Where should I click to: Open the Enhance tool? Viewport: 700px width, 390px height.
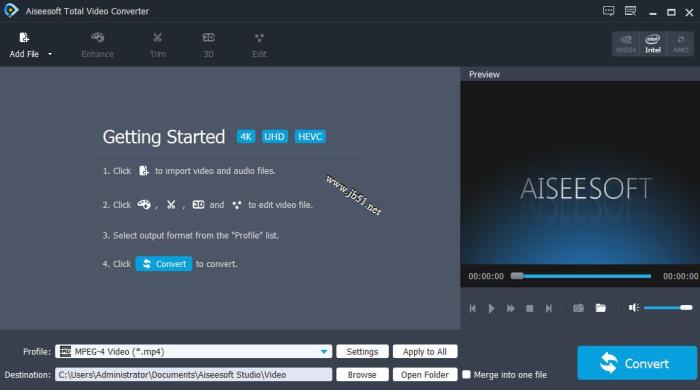pyautogui.click(x=97, y=45)
